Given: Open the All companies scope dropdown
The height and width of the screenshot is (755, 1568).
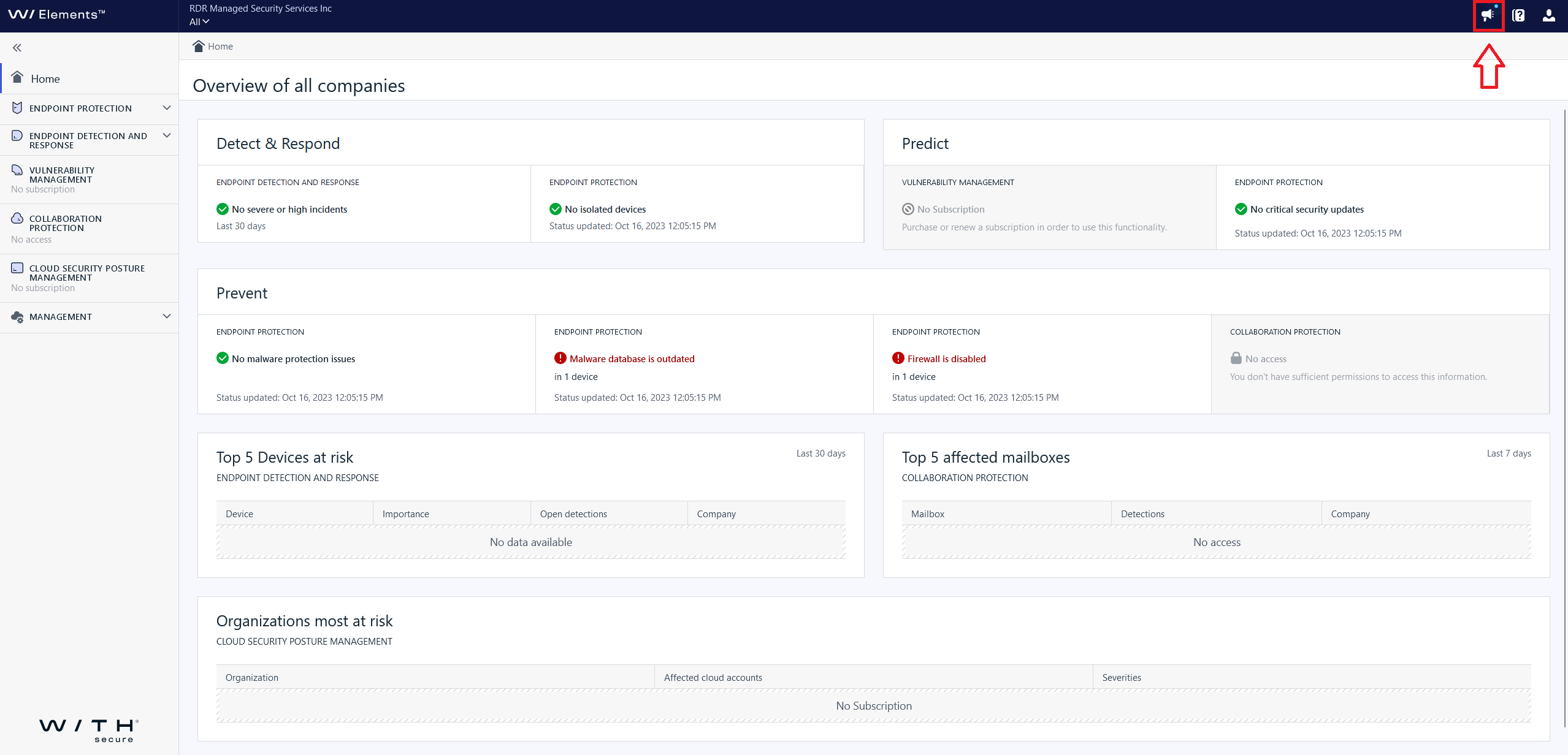Looking at the screenshot, I should point(199,22).
